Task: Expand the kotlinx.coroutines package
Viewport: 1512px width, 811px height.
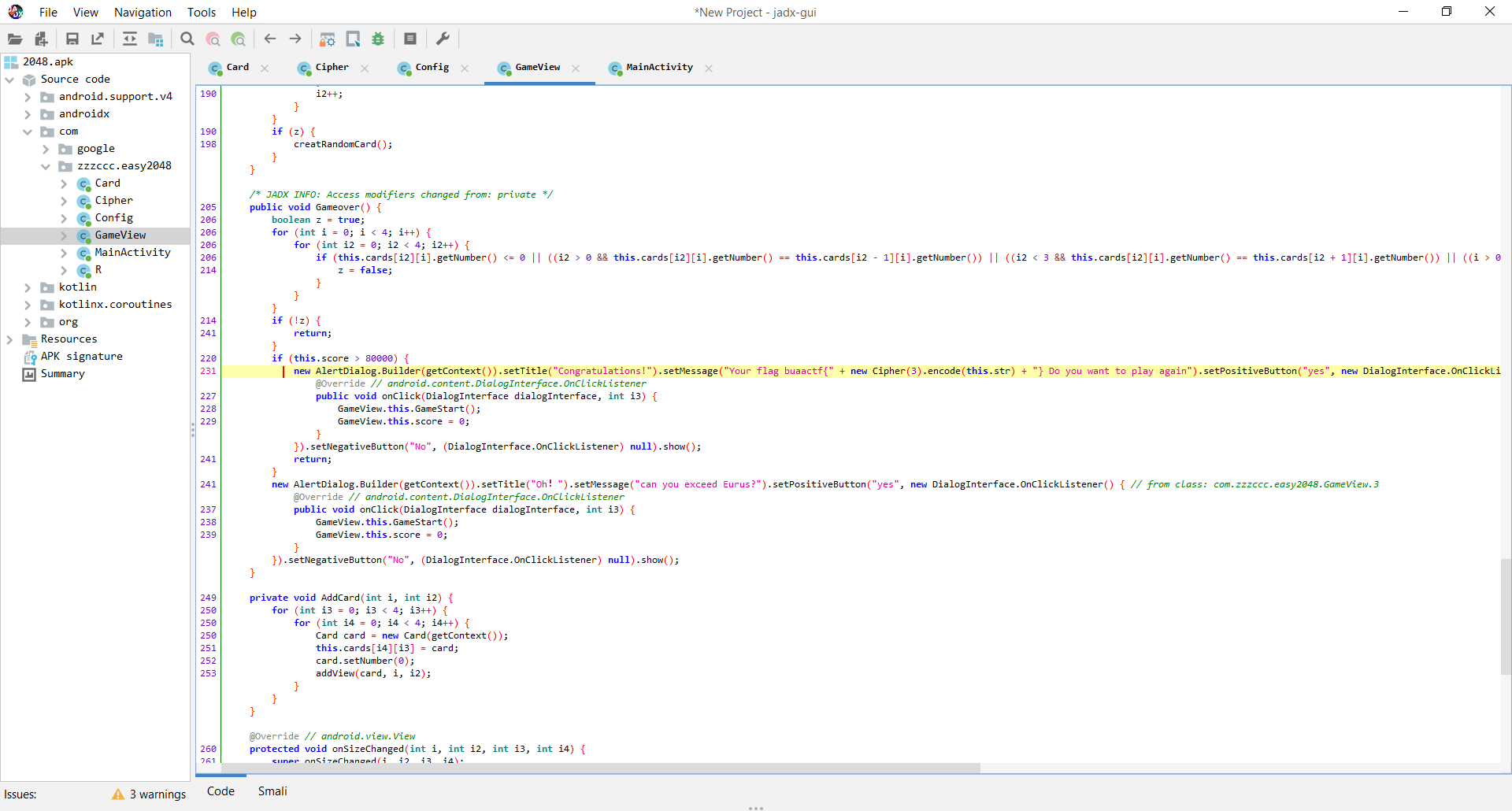Action: pos(28,305)
